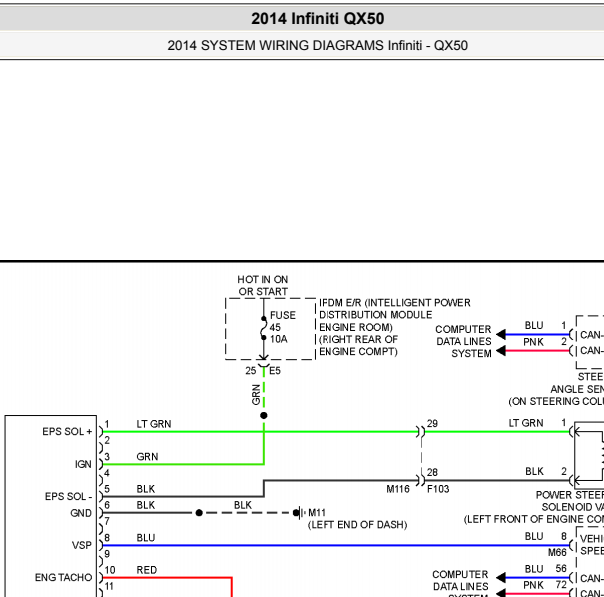Select the "BLU" label on the pin 8 wire at the control unit
The width and height of the screenshot is (604, 597).
point(146,538)
